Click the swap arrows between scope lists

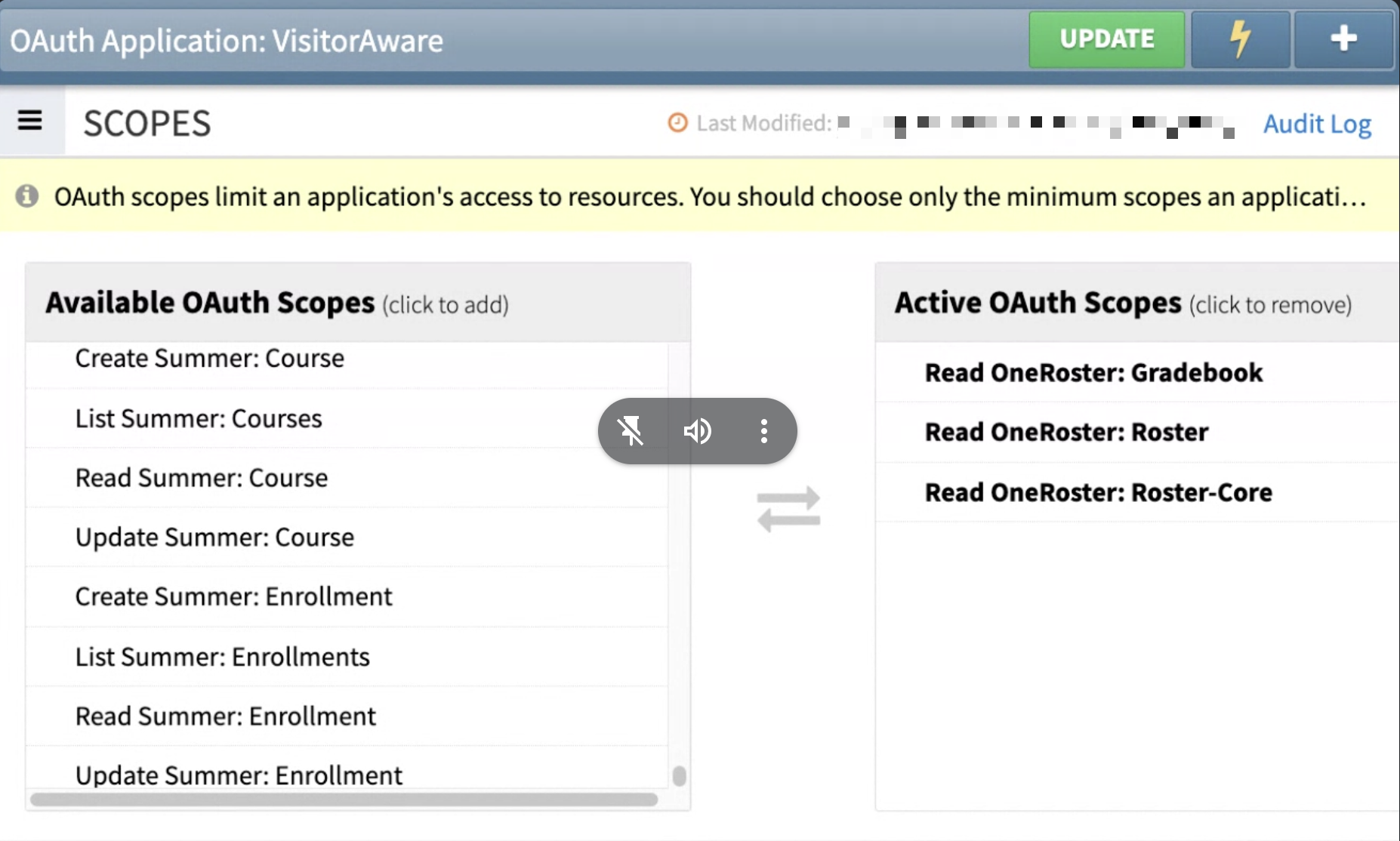(x=788, y=509)
